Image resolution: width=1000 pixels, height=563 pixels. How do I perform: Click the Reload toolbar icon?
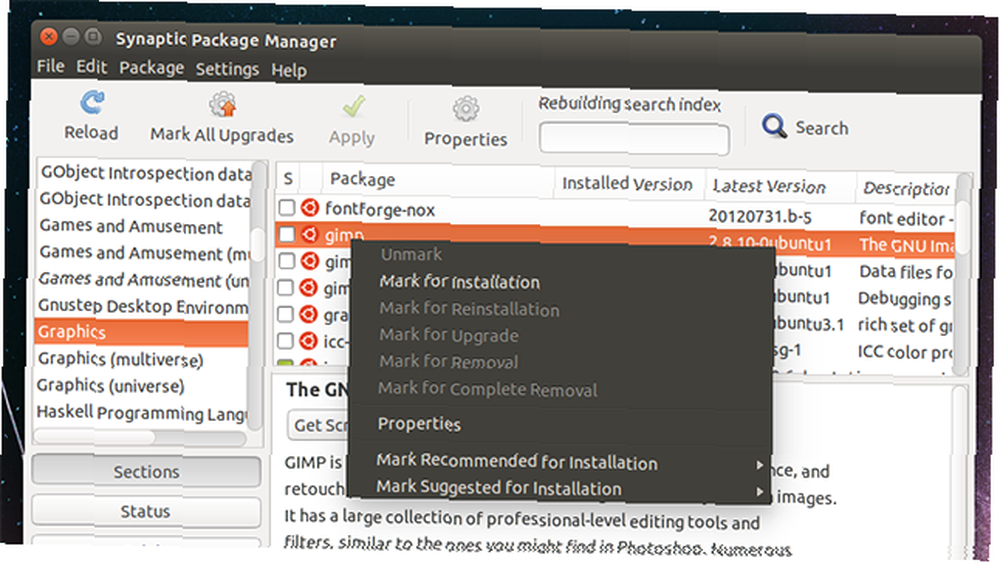click(x=92, y=102)
